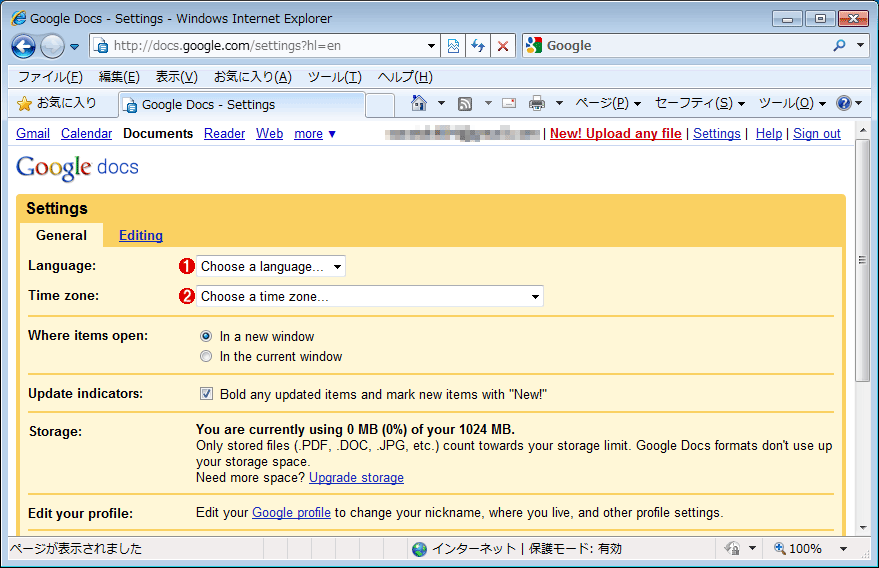The height and width of the screenshot is (568, 879).
Task: Open the Choose a time zone dropdown
Action: tap(370, 296)
